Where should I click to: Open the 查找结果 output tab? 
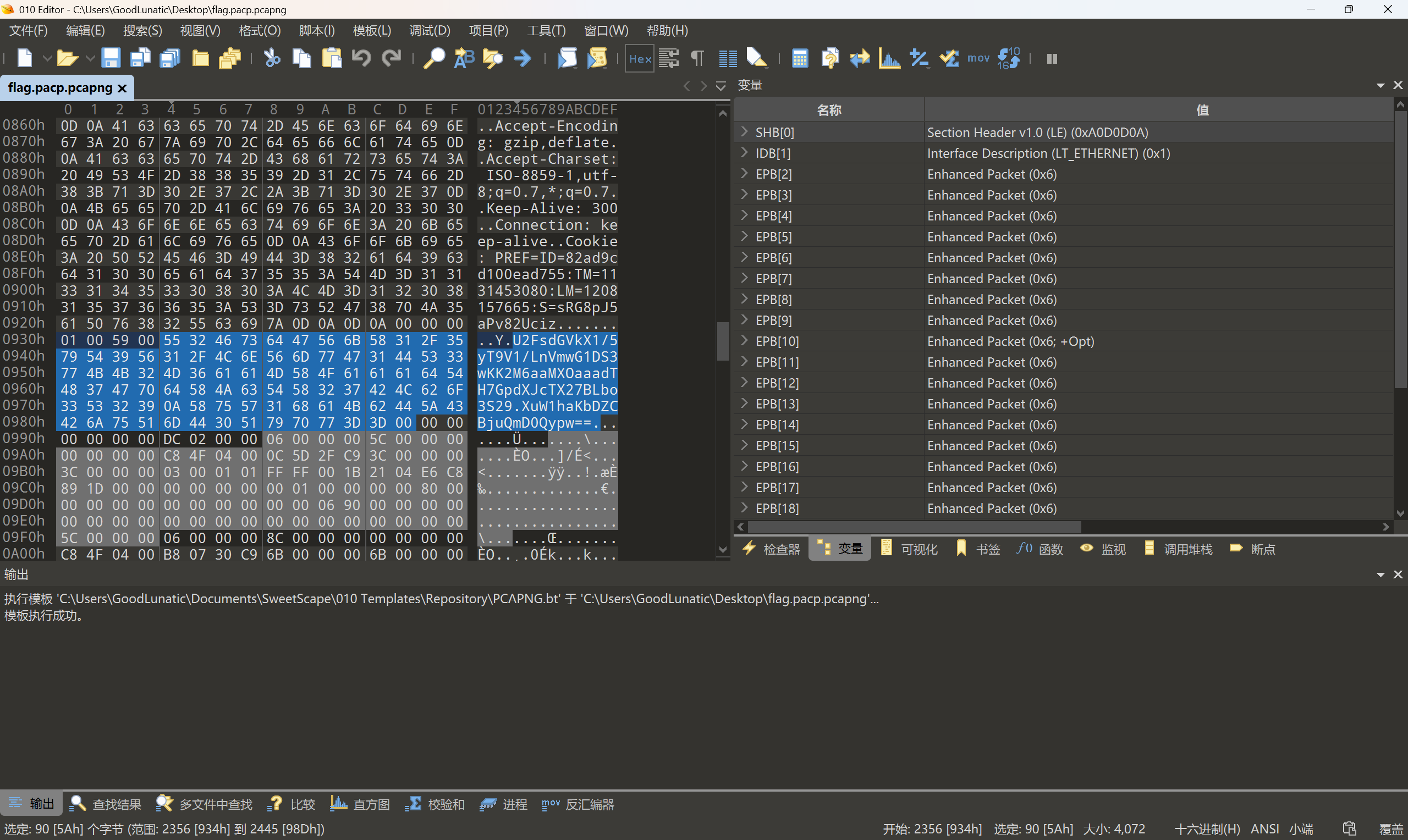pos(105,804)
